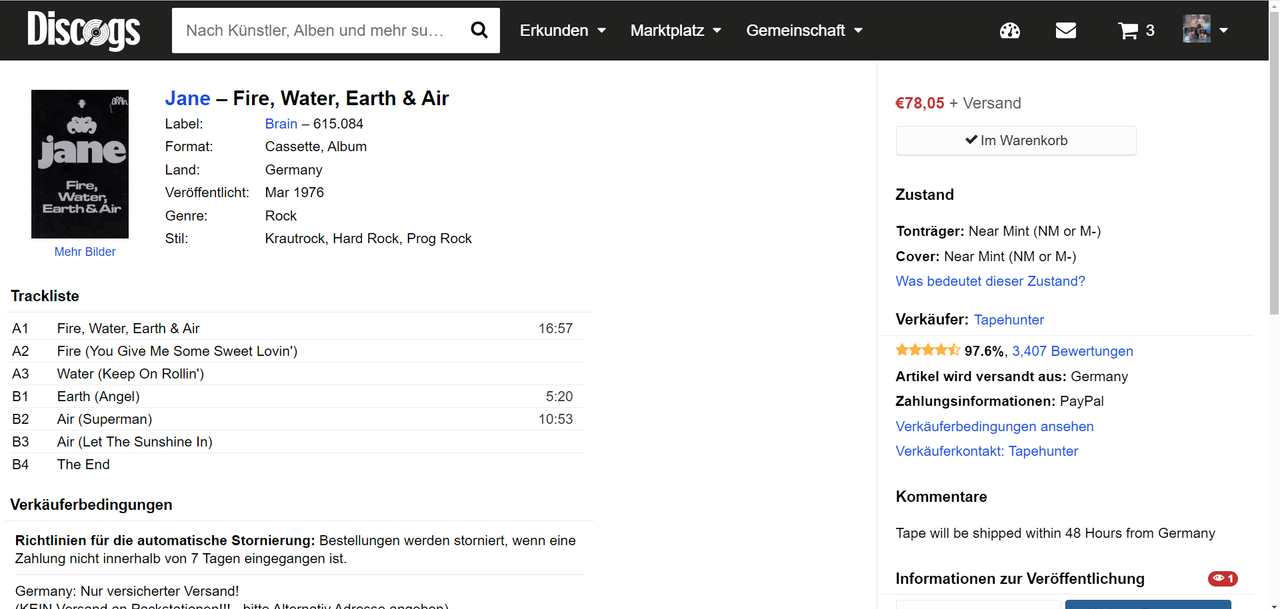The width and height of the screenshot is (1280, 609).
Task: Click the Jane album cover thumbnail
Action: click(x=80, y=164)
